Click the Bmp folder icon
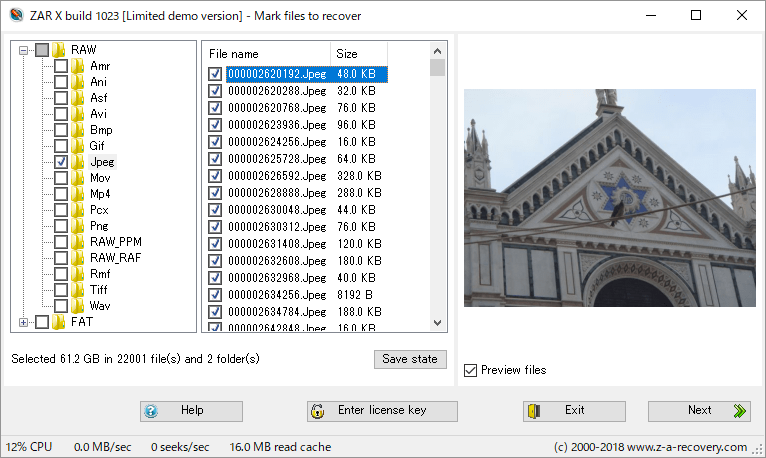 pos(78,130)
